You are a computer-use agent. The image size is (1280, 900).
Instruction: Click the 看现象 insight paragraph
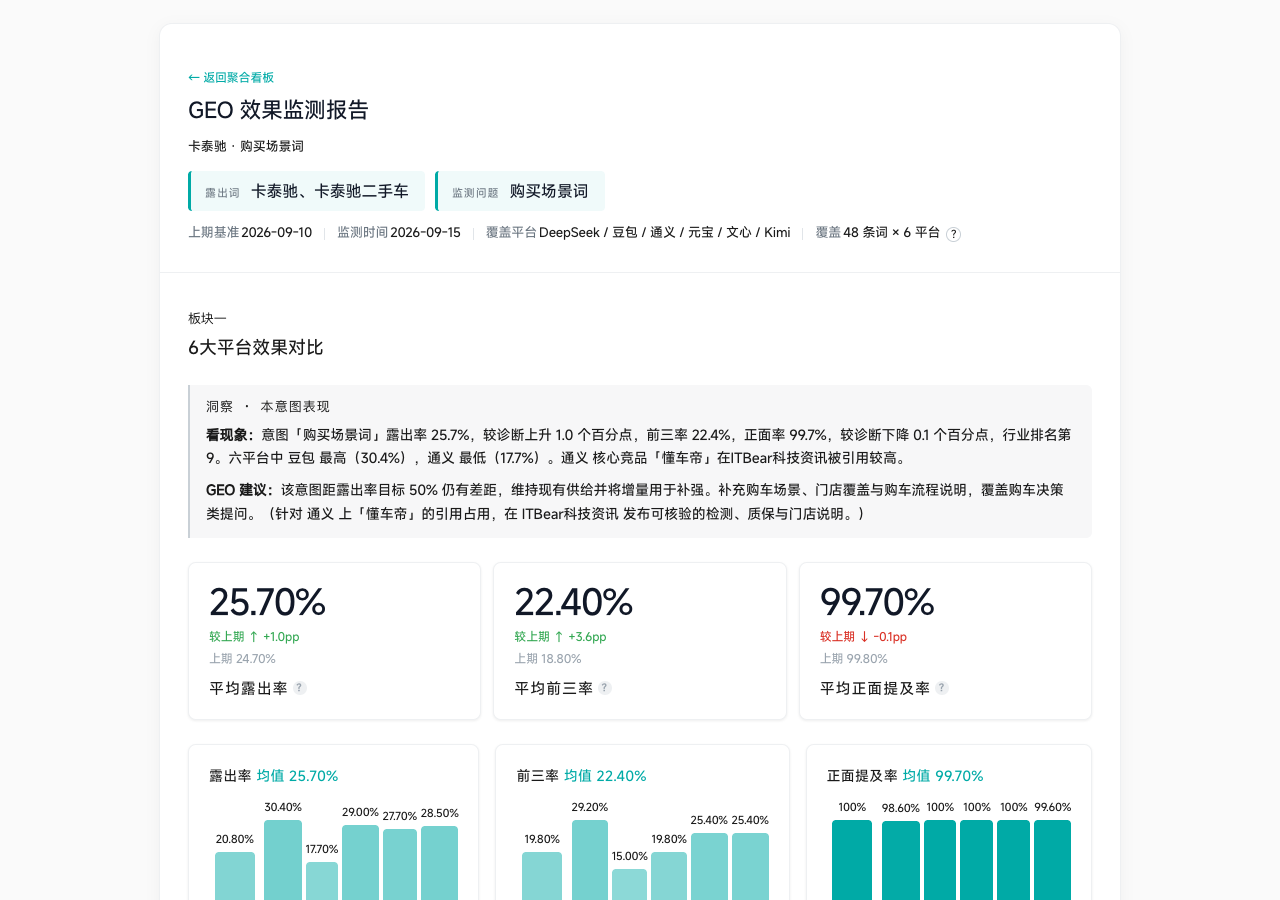coord(638,446)
